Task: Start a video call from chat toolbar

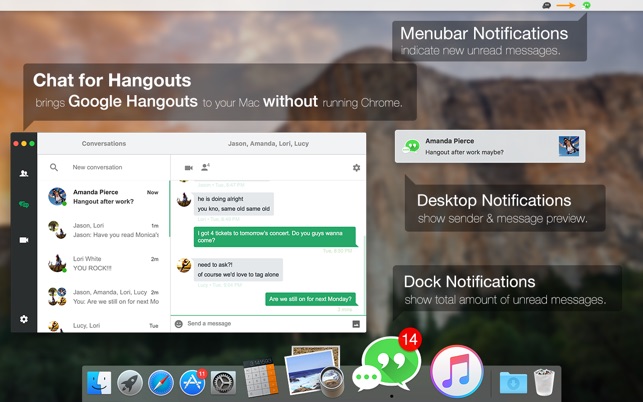Action: [188, 167]
